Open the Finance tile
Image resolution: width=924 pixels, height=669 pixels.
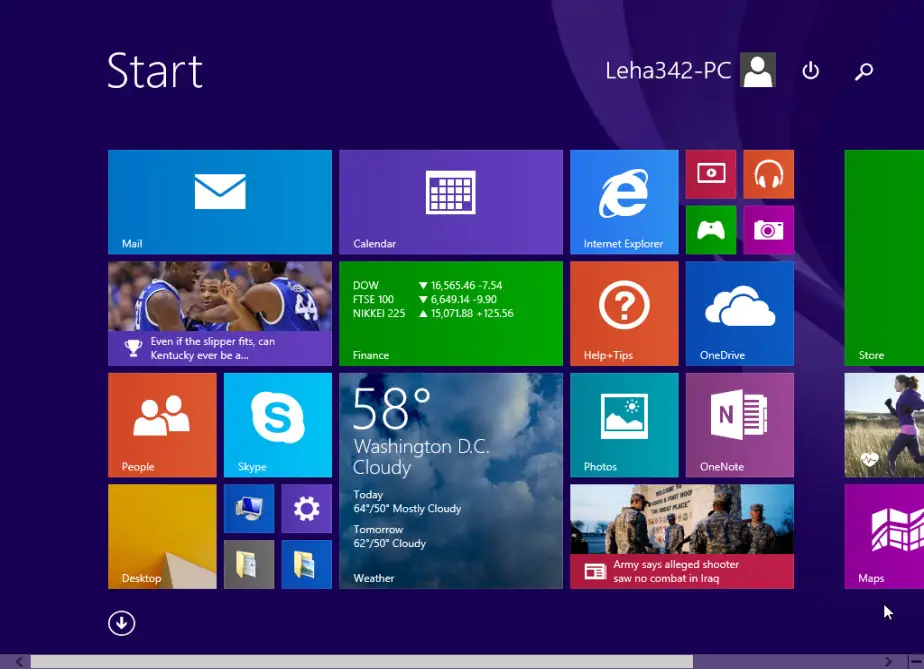pos(451,314)
